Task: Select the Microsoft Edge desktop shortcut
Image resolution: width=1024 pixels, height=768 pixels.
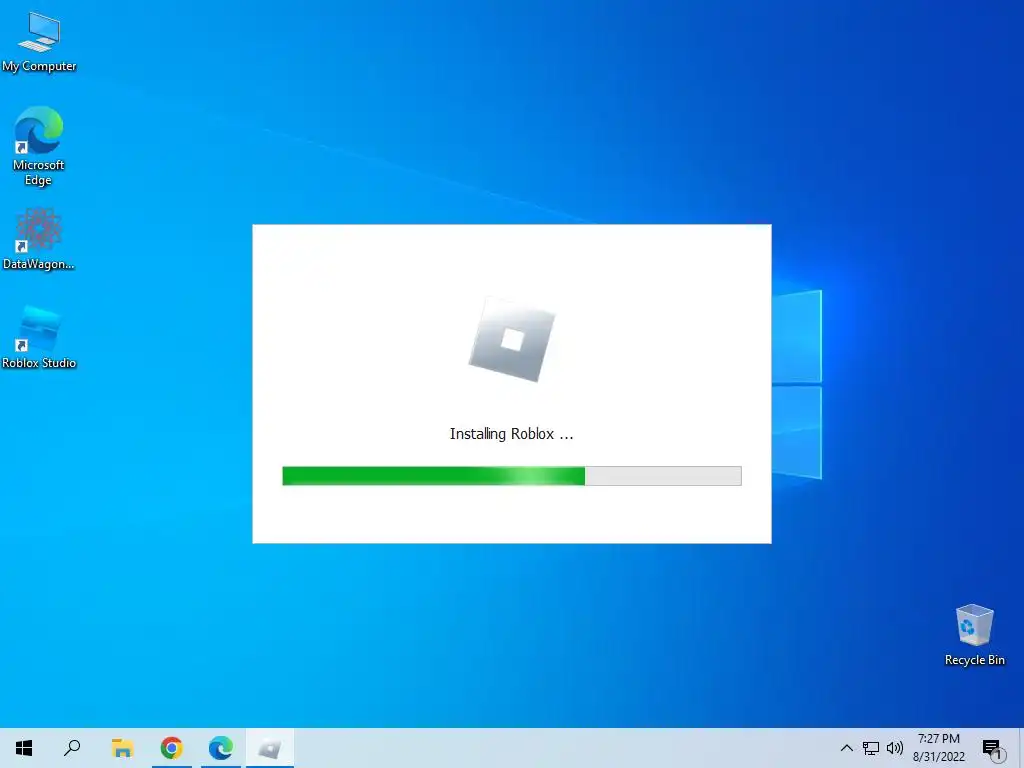Action: tap(39, 146)
